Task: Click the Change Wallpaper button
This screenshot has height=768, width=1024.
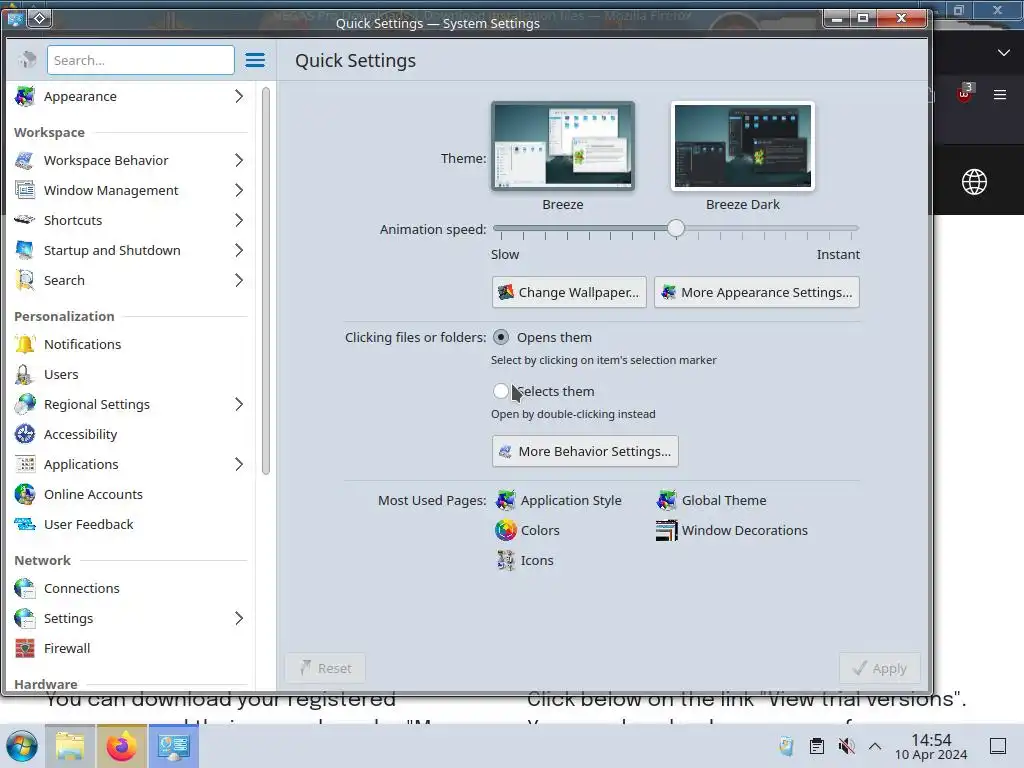Action: tap(569, 292)
